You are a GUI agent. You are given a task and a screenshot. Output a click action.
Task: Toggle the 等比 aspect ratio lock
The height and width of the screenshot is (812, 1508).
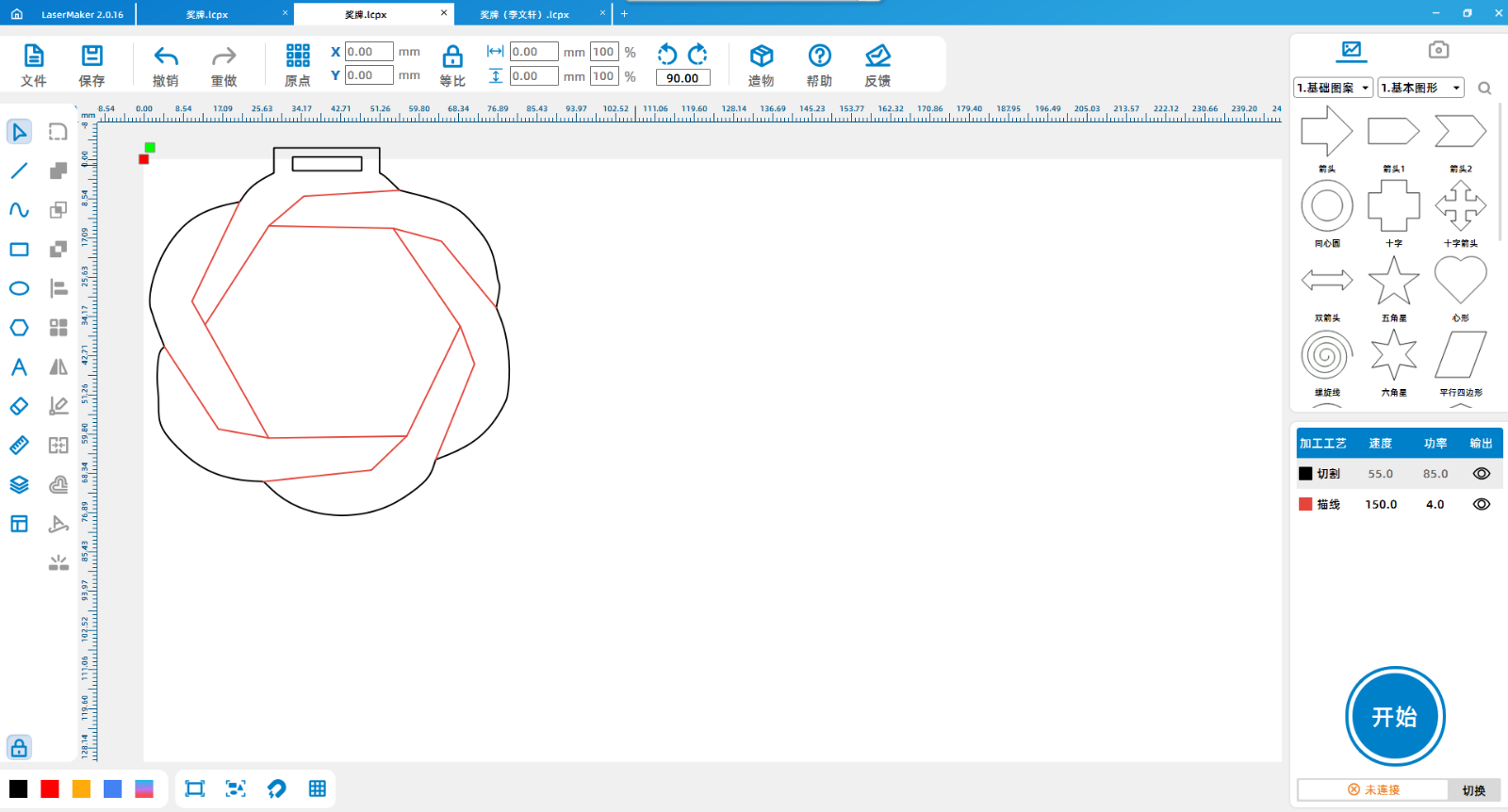pyautogui.click(x=452, y=57)
